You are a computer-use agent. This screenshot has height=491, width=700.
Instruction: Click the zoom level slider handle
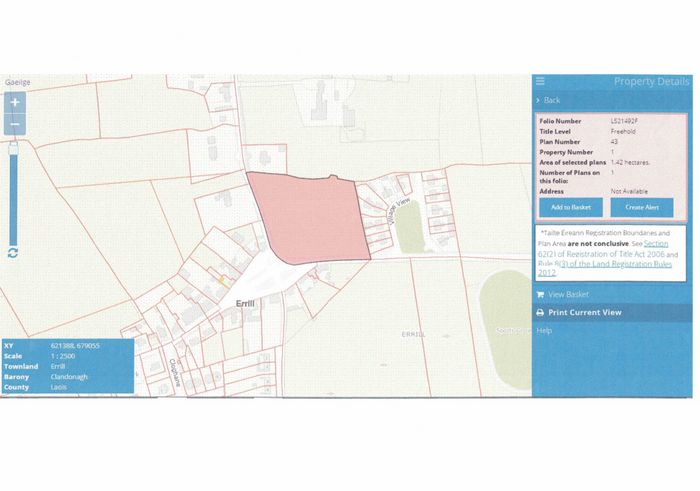13,148
